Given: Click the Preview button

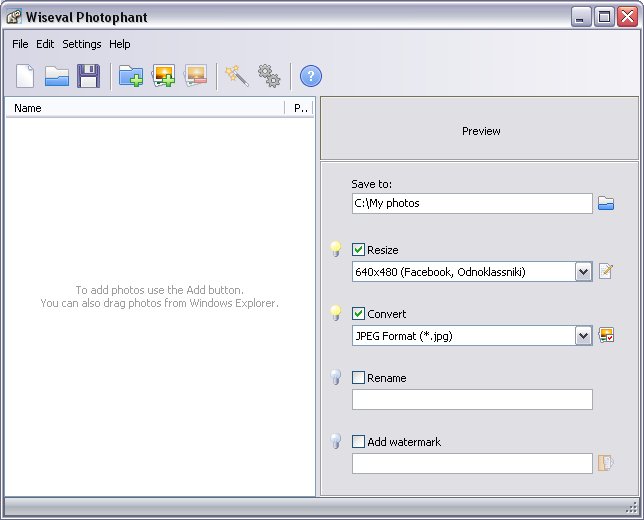Looking at the screenshot, I should pos(480,129).
